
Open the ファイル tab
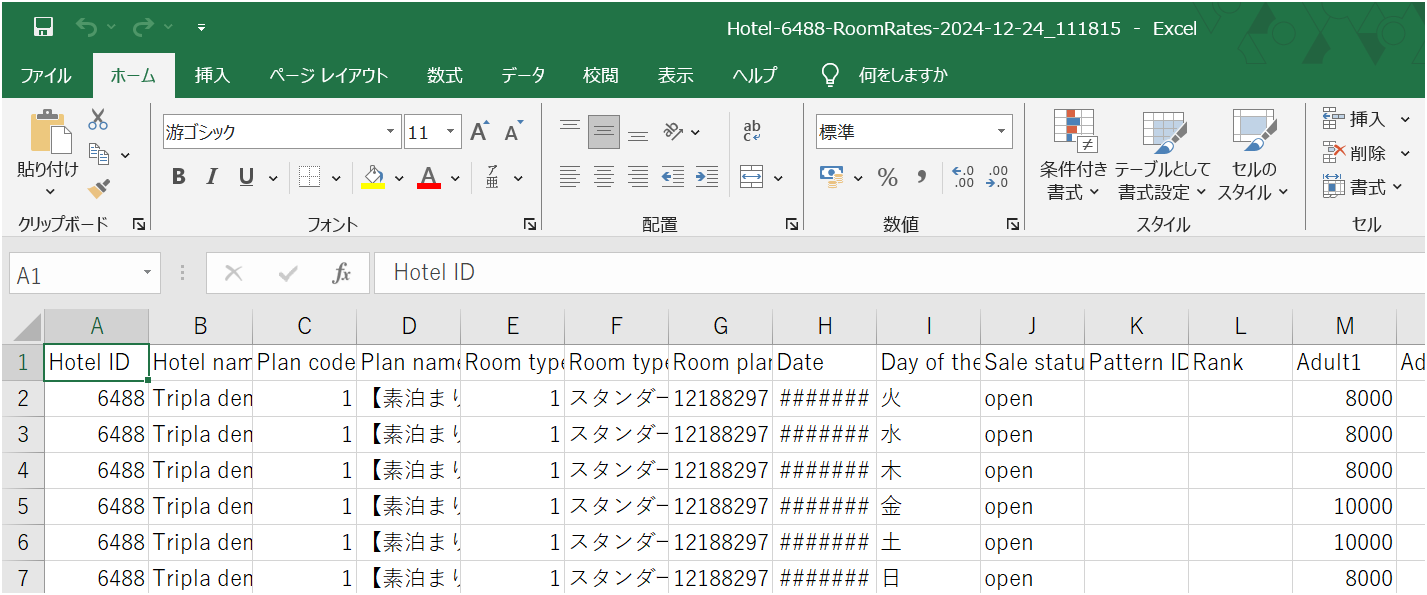tap(46, 76)
